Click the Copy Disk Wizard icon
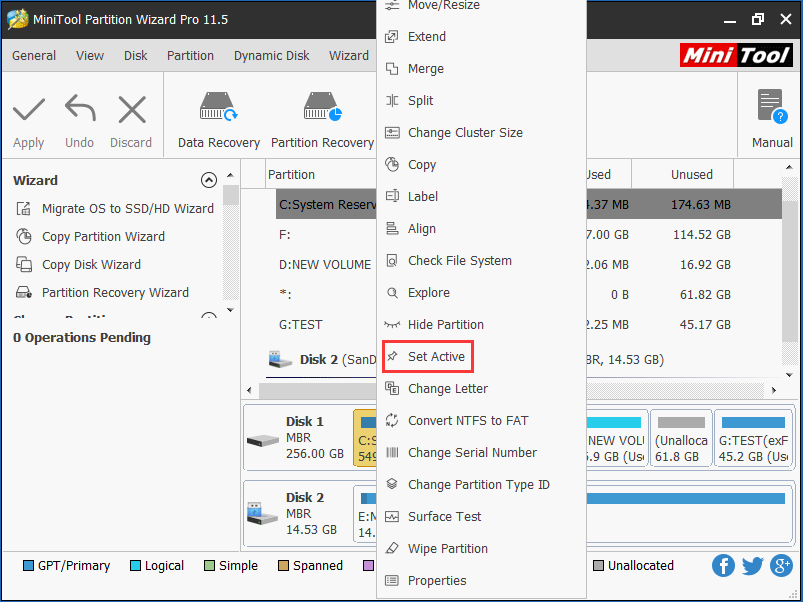 tap(24, 264)
